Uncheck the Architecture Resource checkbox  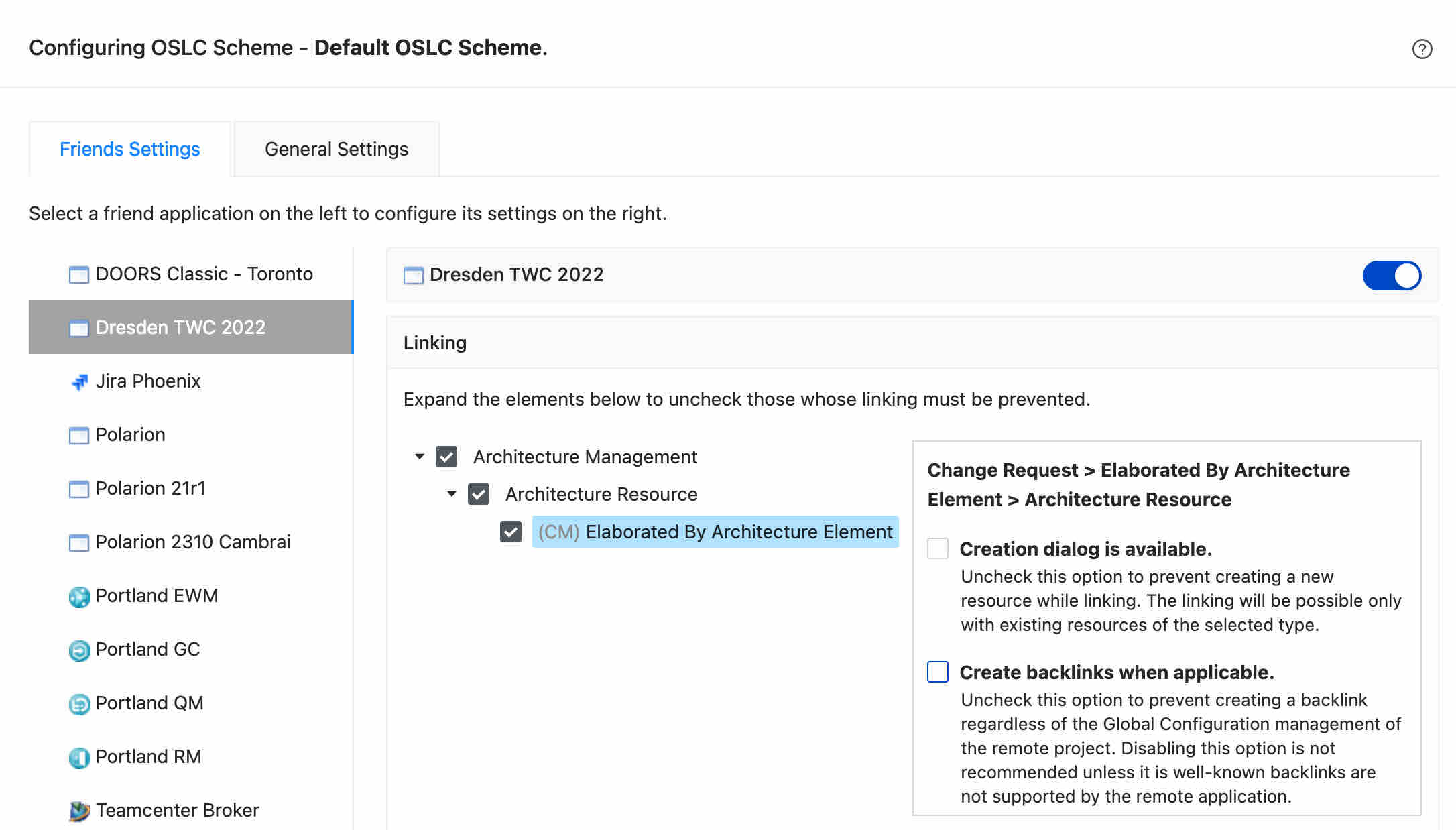coord(479,494)
